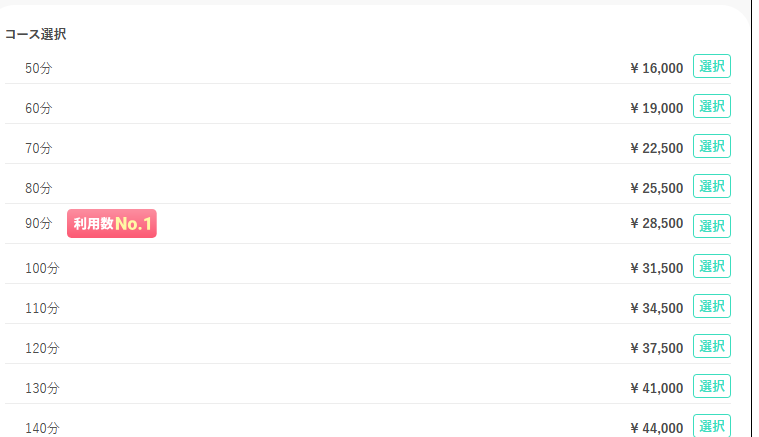Viewport: 759px width, 437px height.
Task: Select the 60分 course for ¥19,000
Action: click(x=711, y=107)
